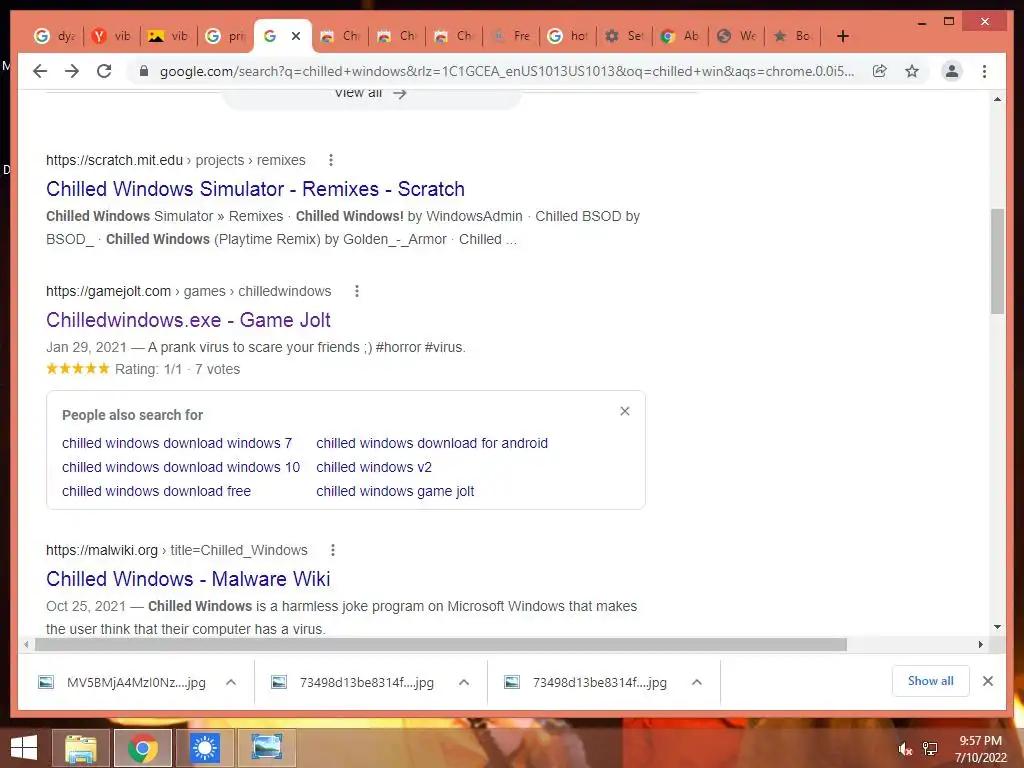Viewport: 1024px width, 768px height.
Task: Open options for malwiki.org result
Action: click(333, 550)
